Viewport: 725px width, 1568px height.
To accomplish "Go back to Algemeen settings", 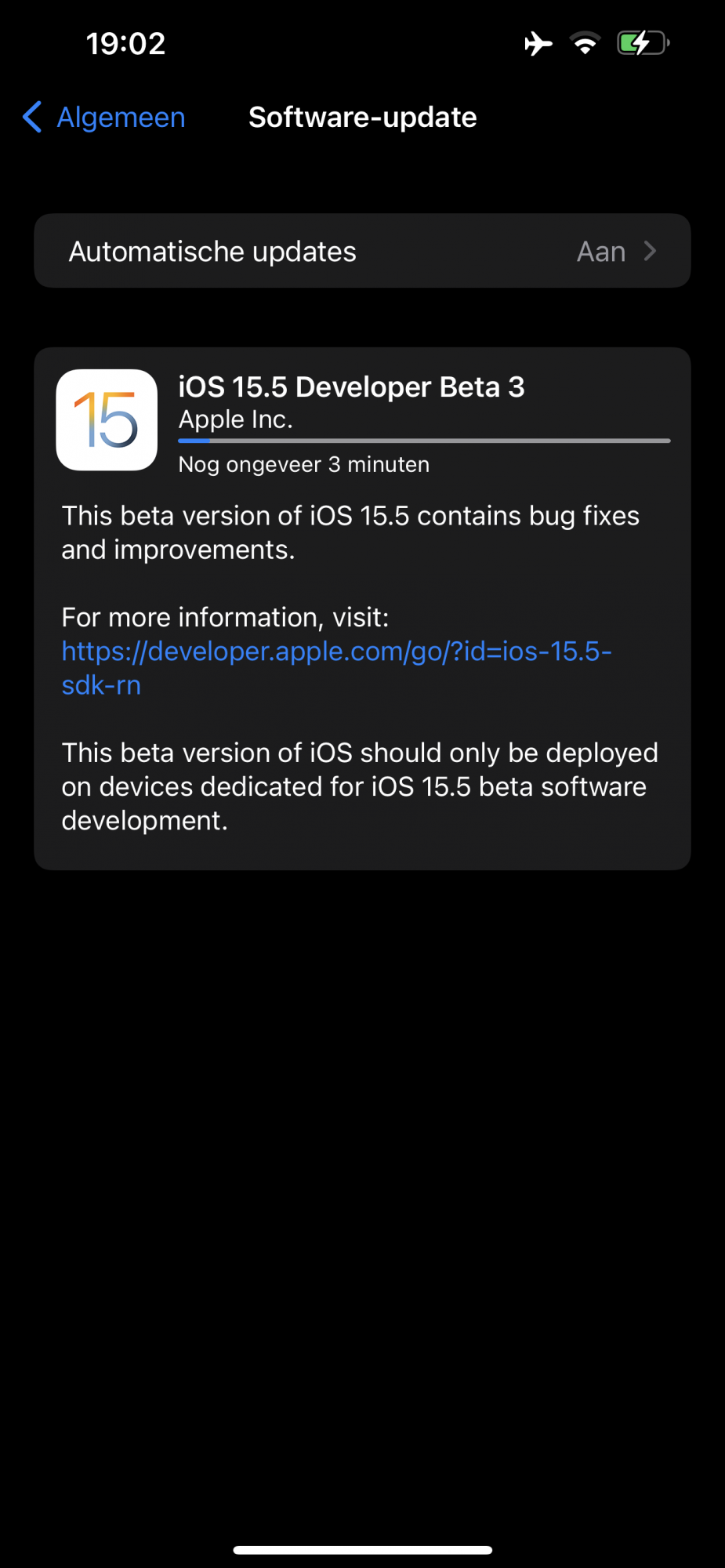I will (121, 118).
